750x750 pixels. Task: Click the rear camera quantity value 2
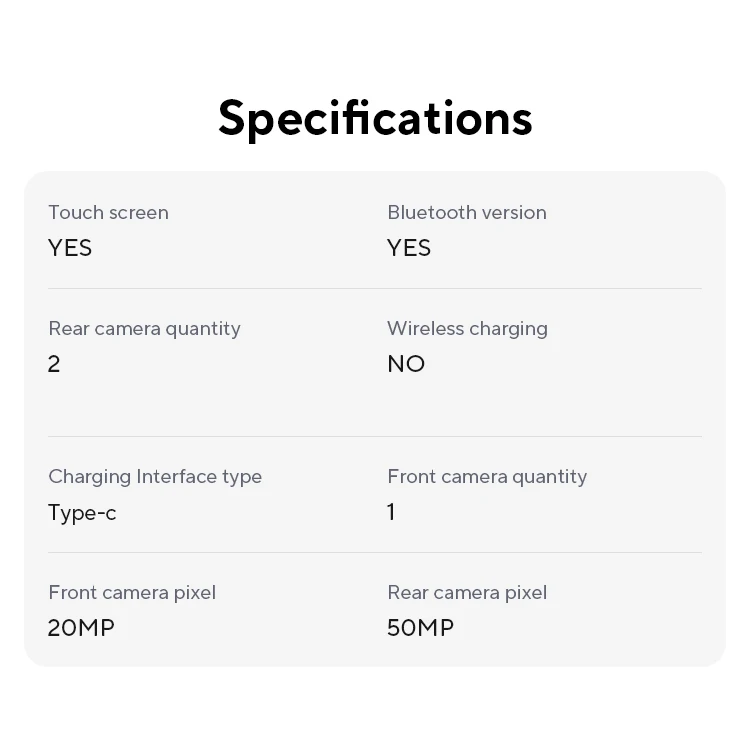pyautogui.click(x=54, y=364)
